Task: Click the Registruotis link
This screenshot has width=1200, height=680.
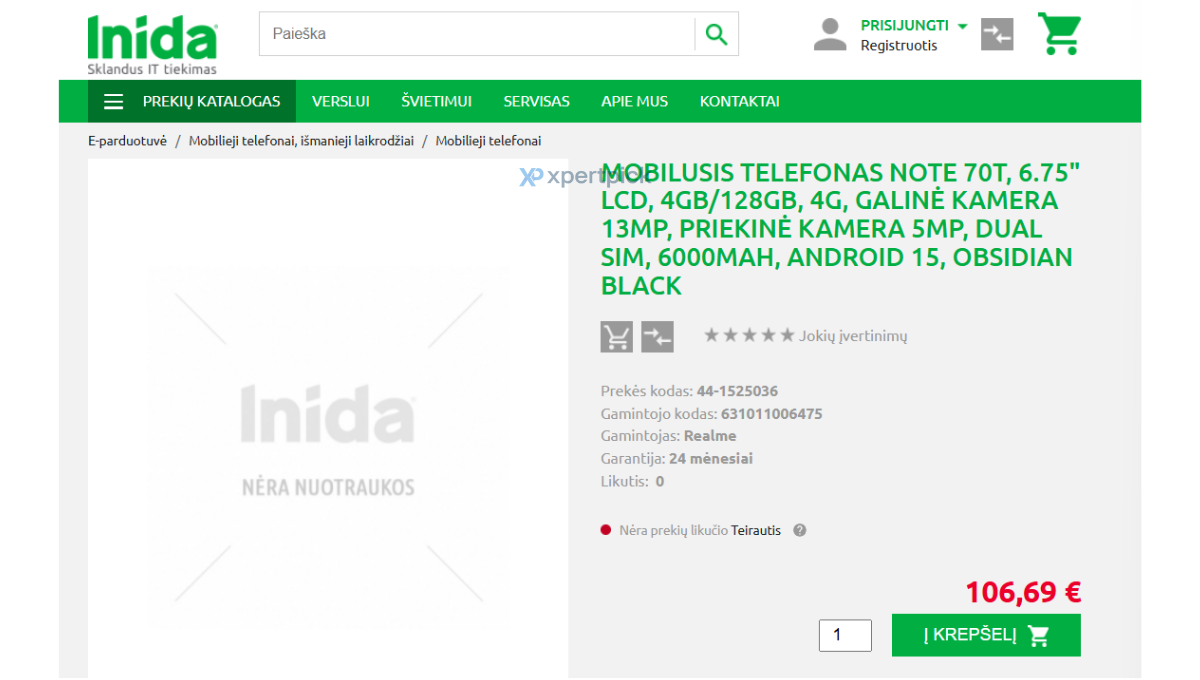Action: pos(899,46)
